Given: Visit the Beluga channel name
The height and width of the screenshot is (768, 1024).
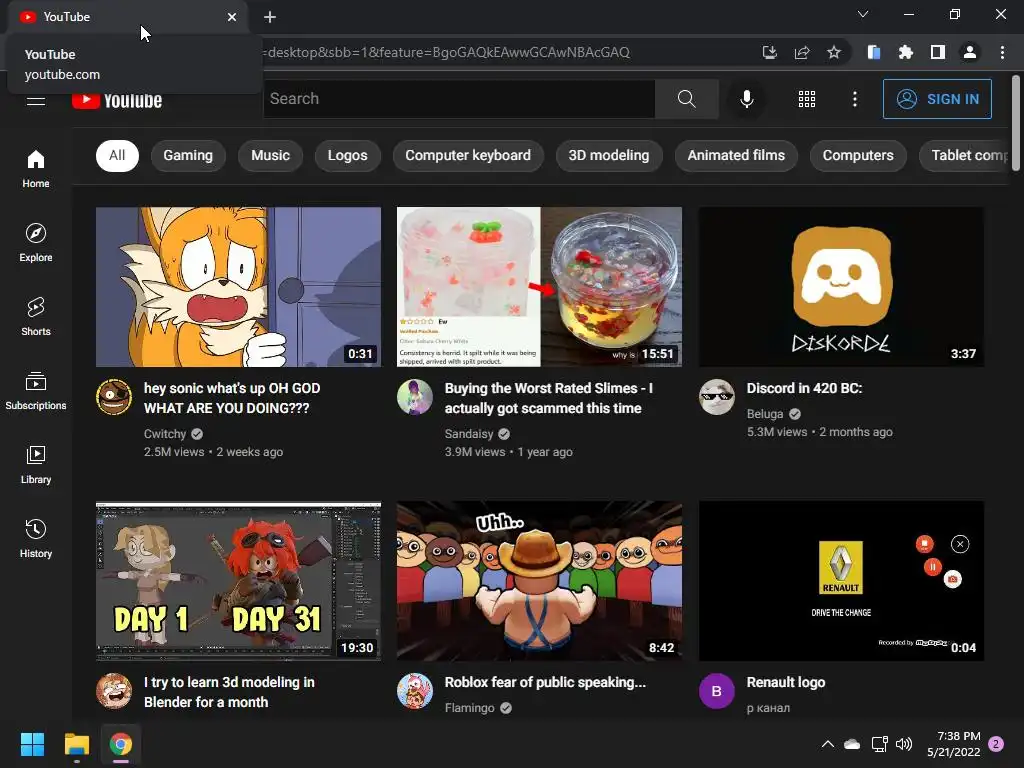Looking at the screenshot, I should pyautogui.click(x=765, y=414).
